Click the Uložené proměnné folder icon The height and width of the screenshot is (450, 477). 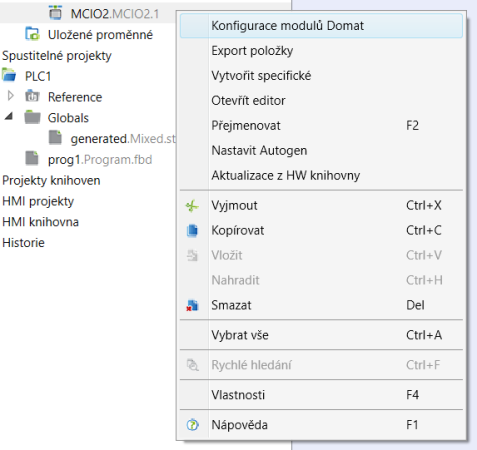click(32, 34)
